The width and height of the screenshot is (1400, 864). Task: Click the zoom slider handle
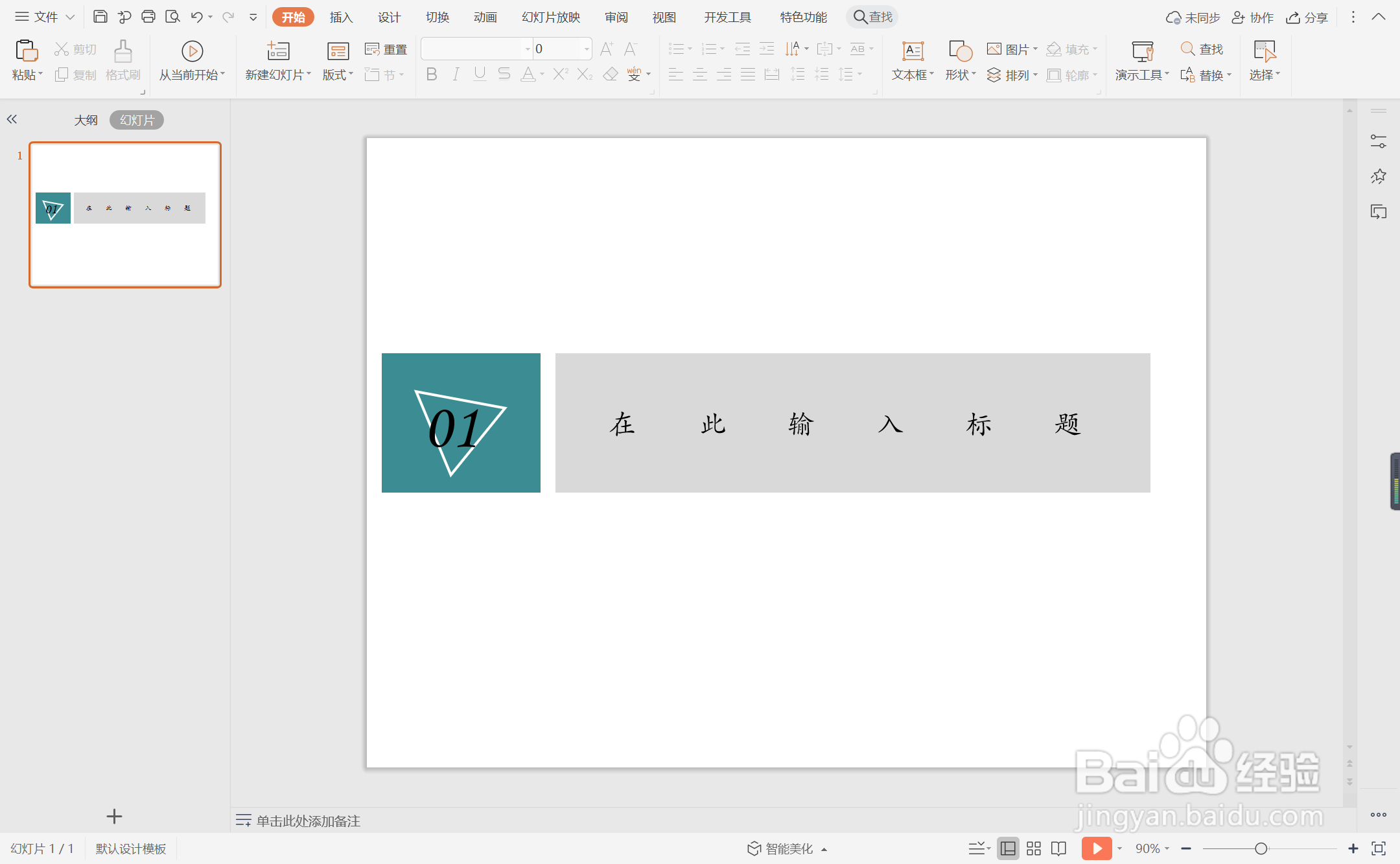pos(1261,848)
